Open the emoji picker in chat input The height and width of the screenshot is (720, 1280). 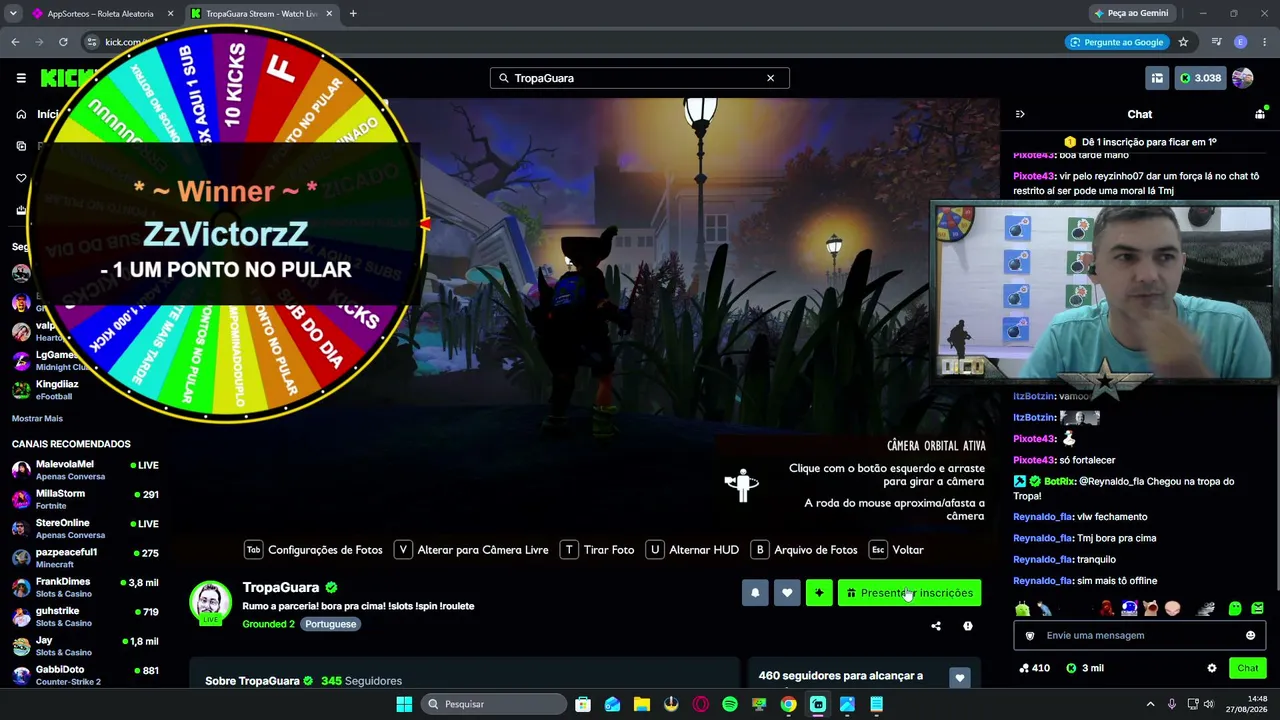1250,635
